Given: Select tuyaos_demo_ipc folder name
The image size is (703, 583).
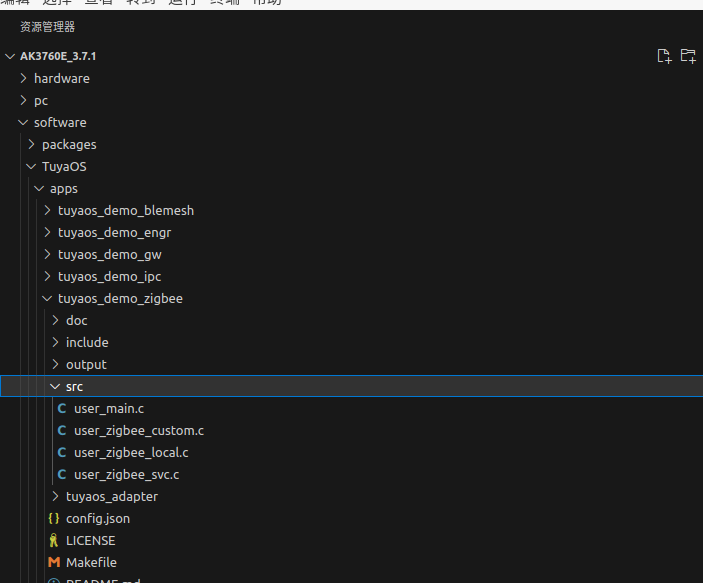Looking at the screenshot, I should click(x=109, y=277).
